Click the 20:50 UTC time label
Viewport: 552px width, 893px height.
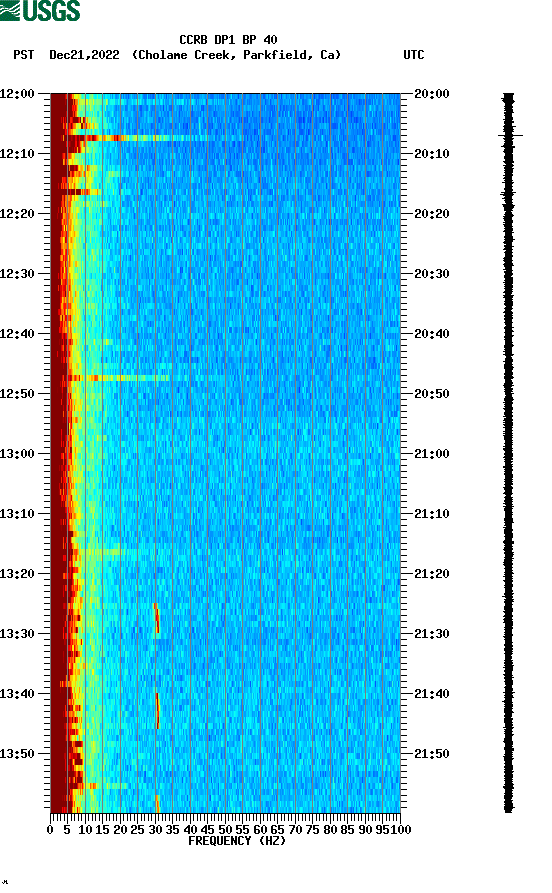[432, 394]
